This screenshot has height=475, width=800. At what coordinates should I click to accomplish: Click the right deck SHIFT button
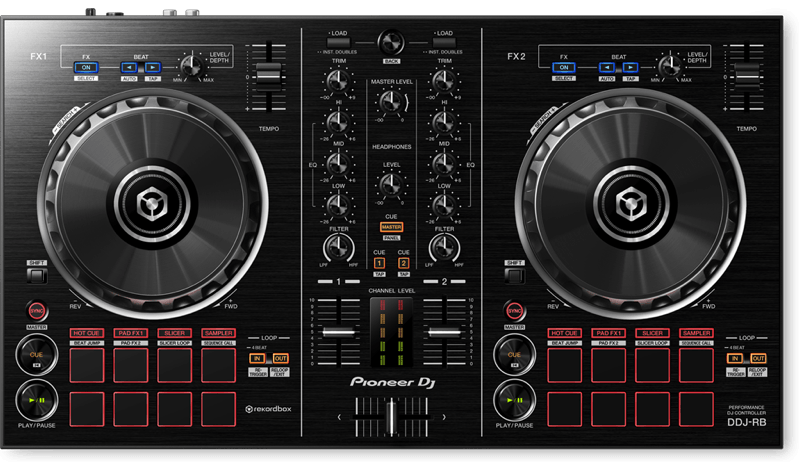tap(514, 276)
